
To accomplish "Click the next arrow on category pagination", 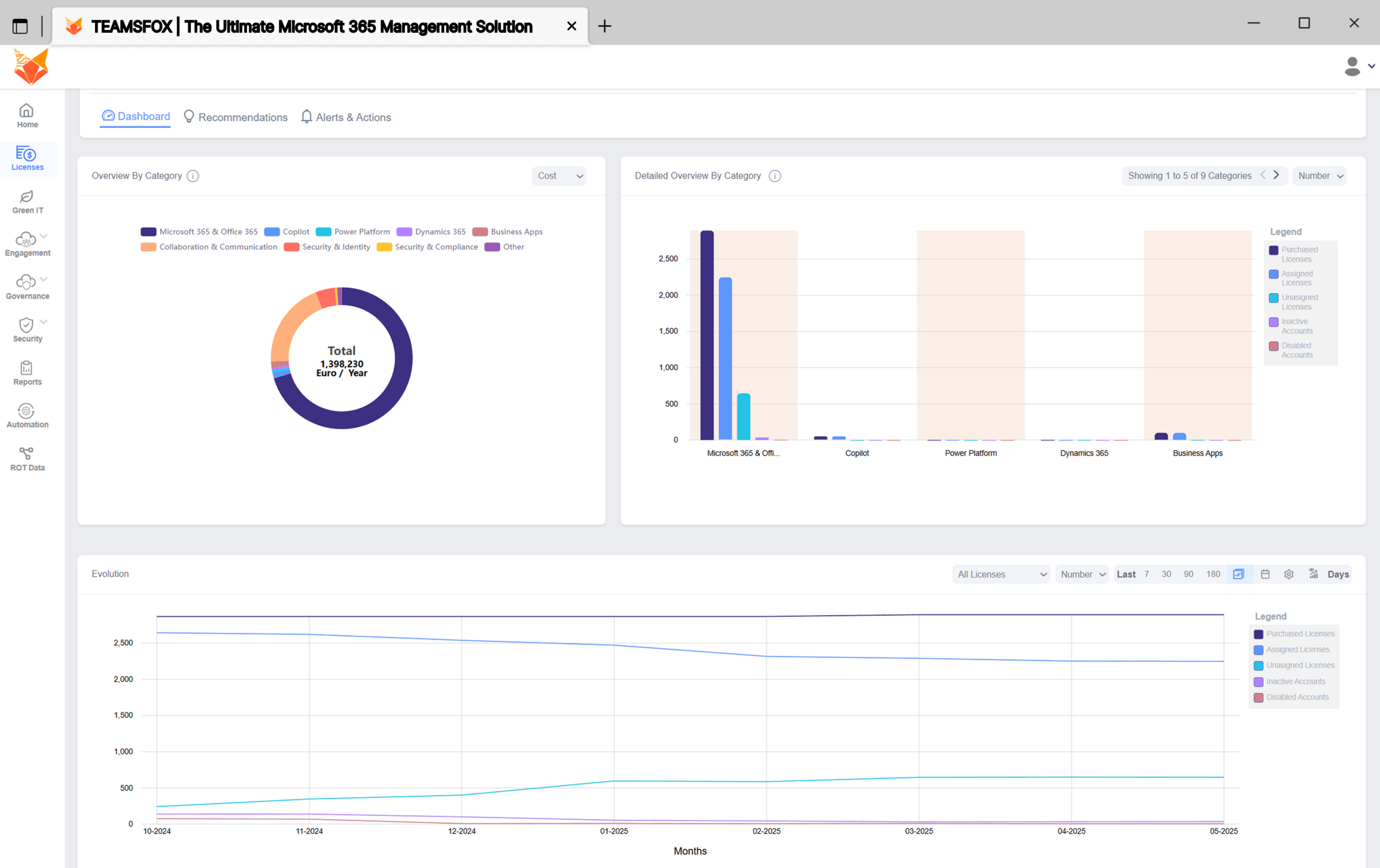I will point(1277,175).
